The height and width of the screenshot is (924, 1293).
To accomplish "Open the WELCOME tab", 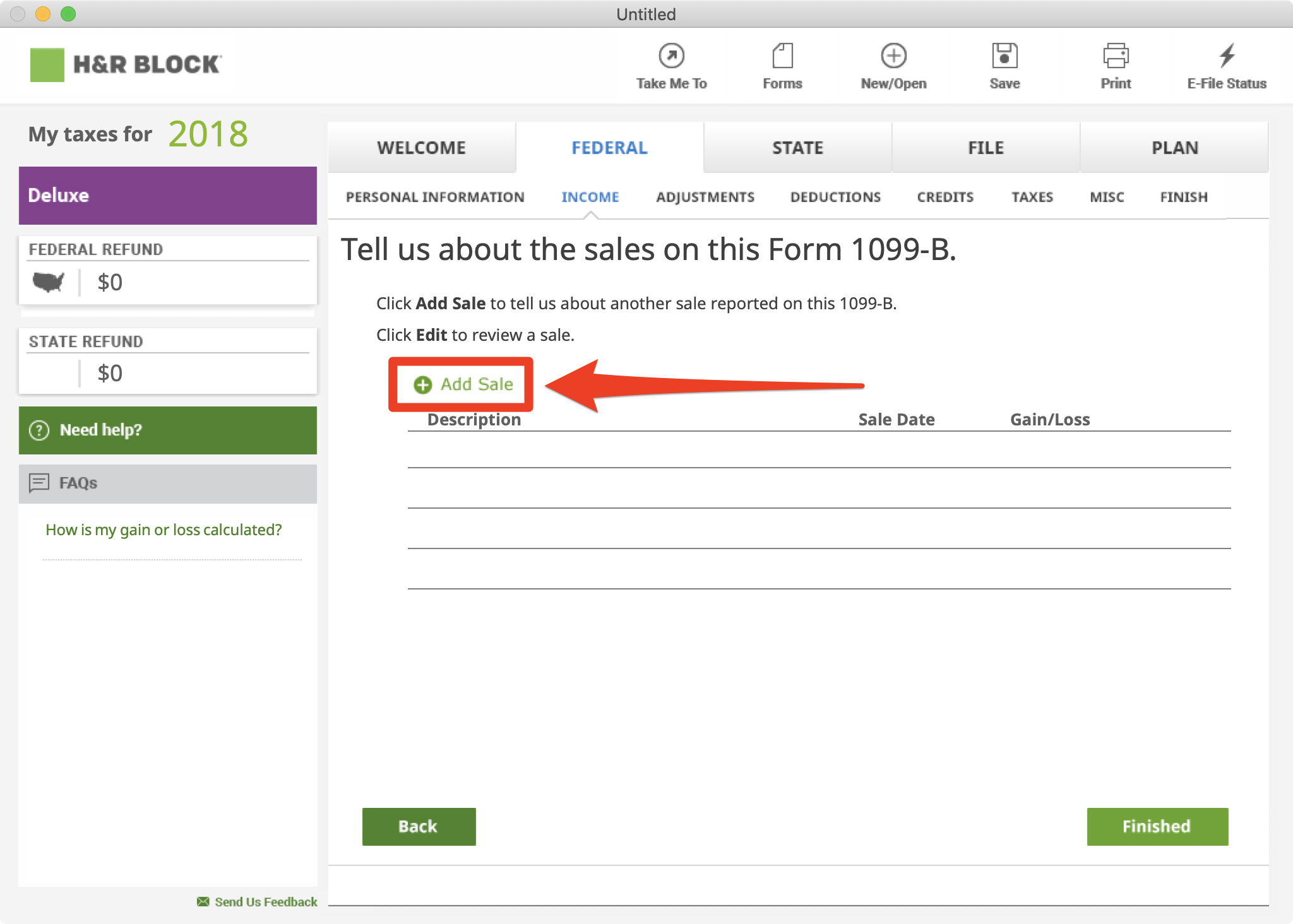I will pyautogui.click(x=421, y=148).
